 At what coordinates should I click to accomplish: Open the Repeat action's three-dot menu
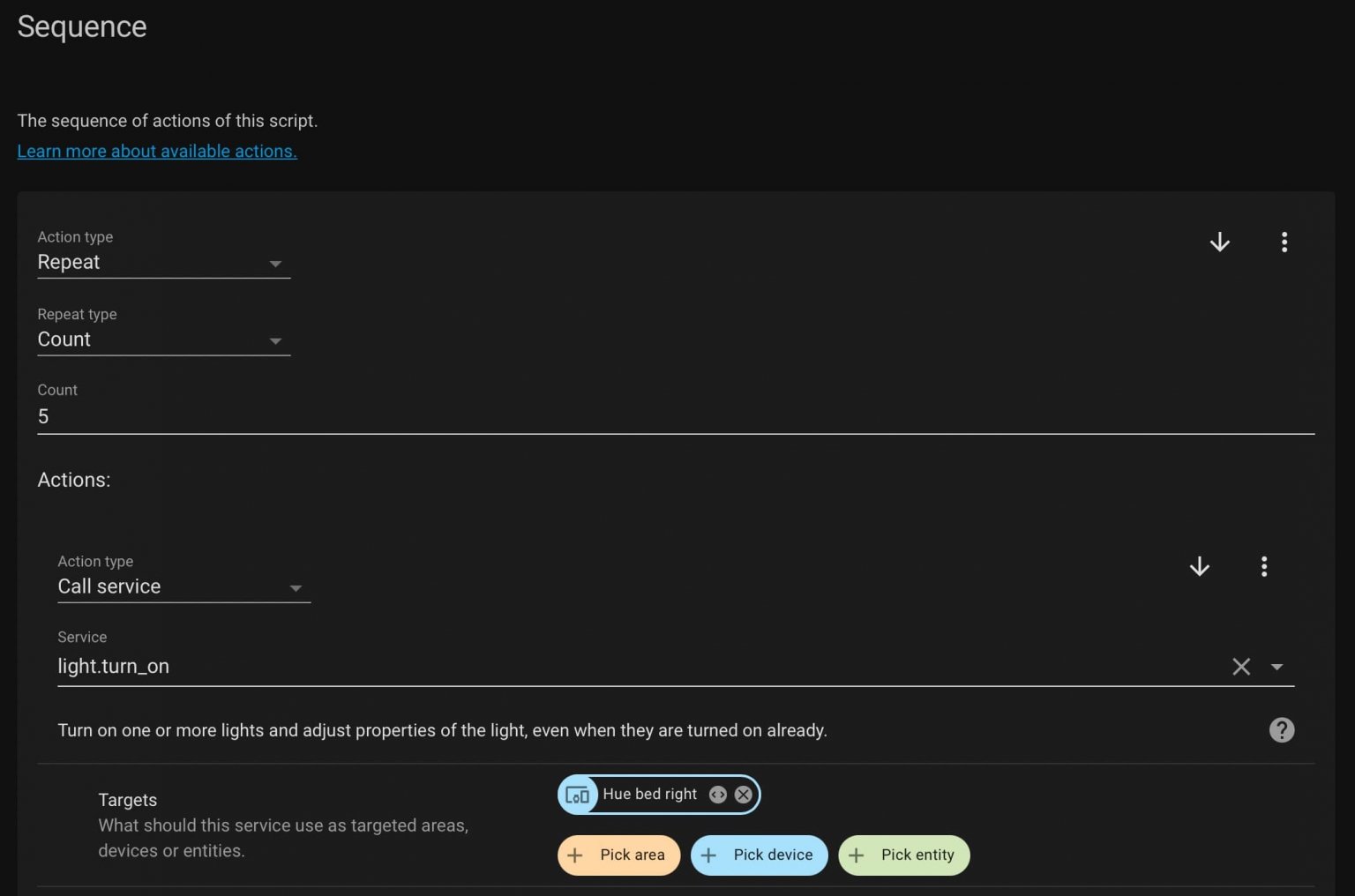[1284, 243]
